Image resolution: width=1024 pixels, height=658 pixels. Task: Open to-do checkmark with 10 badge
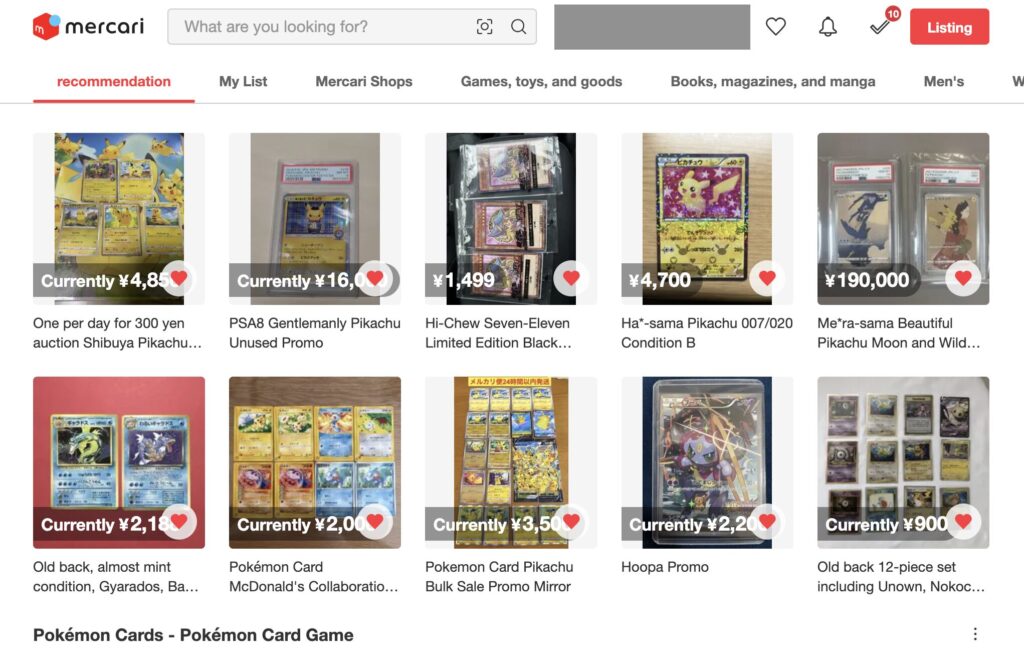(882, 24)
